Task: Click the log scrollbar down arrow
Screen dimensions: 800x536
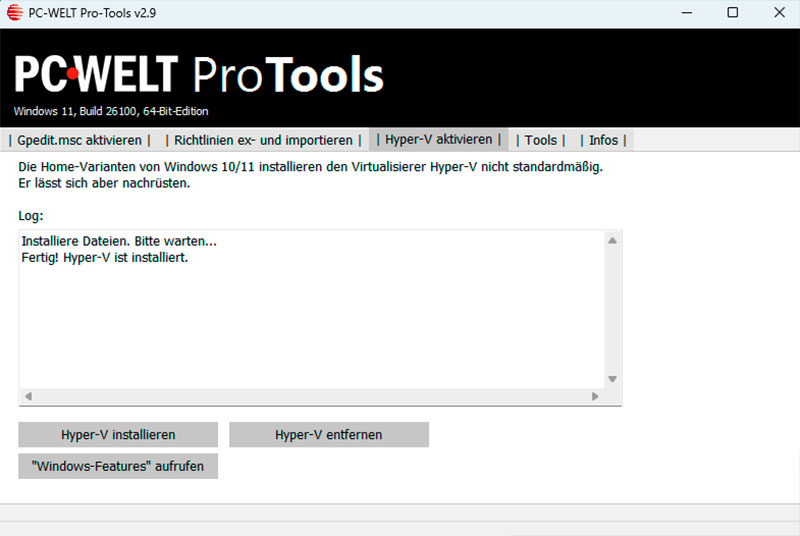Action: click(x=612, y=379)
